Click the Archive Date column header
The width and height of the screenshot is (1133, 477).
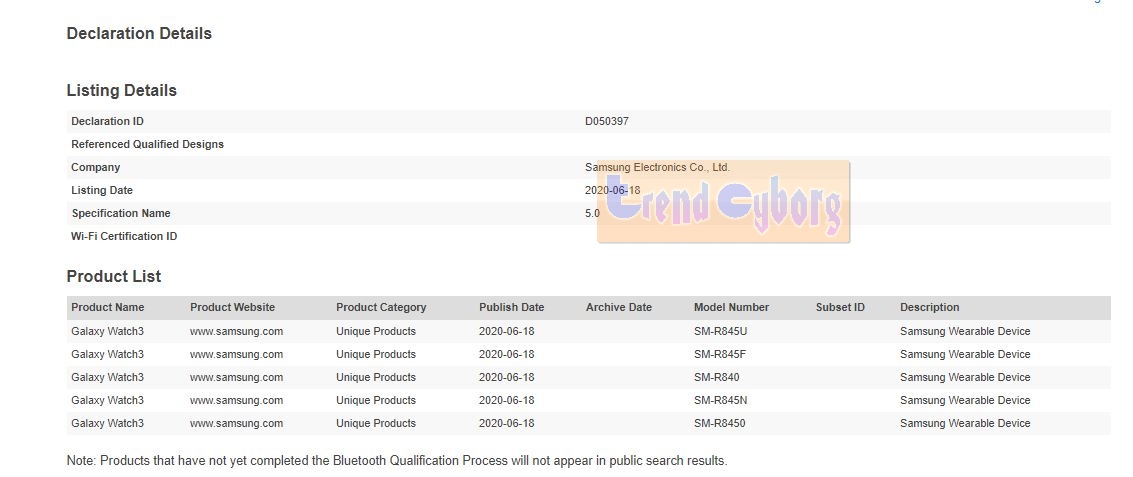click(618, 307)
